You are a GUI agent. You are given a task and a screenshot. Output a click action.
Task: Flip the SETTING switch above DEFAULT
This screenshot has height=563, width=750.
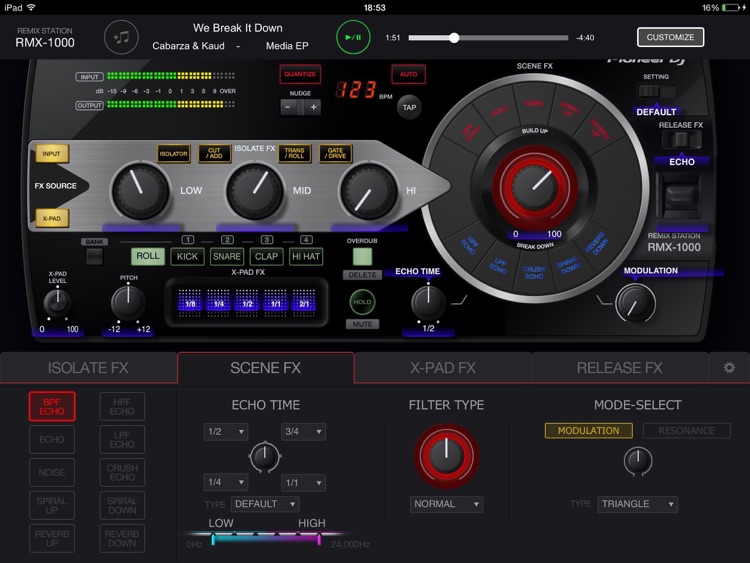[x=656, y=91]
